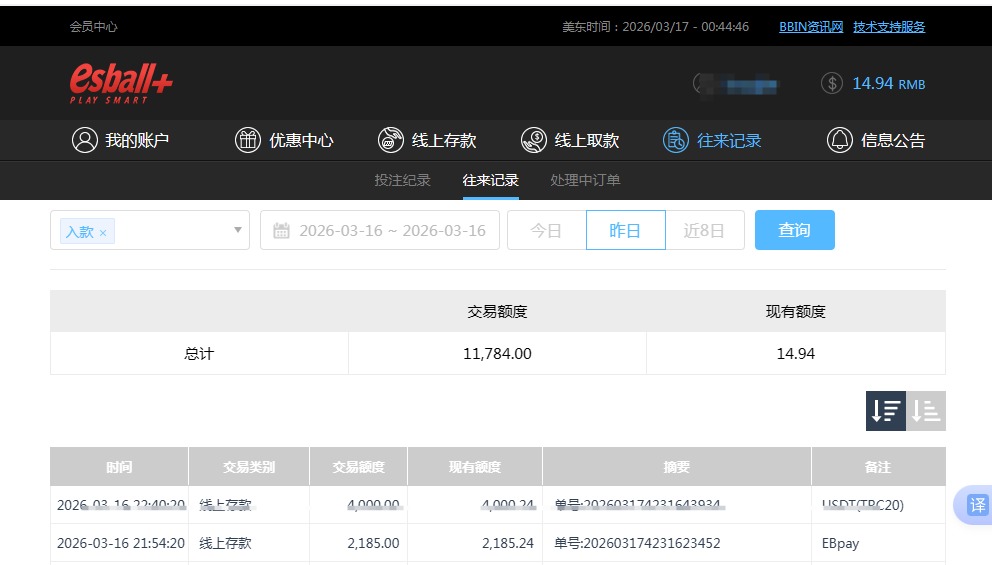Select the 昨日 date range

(x=626, y=230)
